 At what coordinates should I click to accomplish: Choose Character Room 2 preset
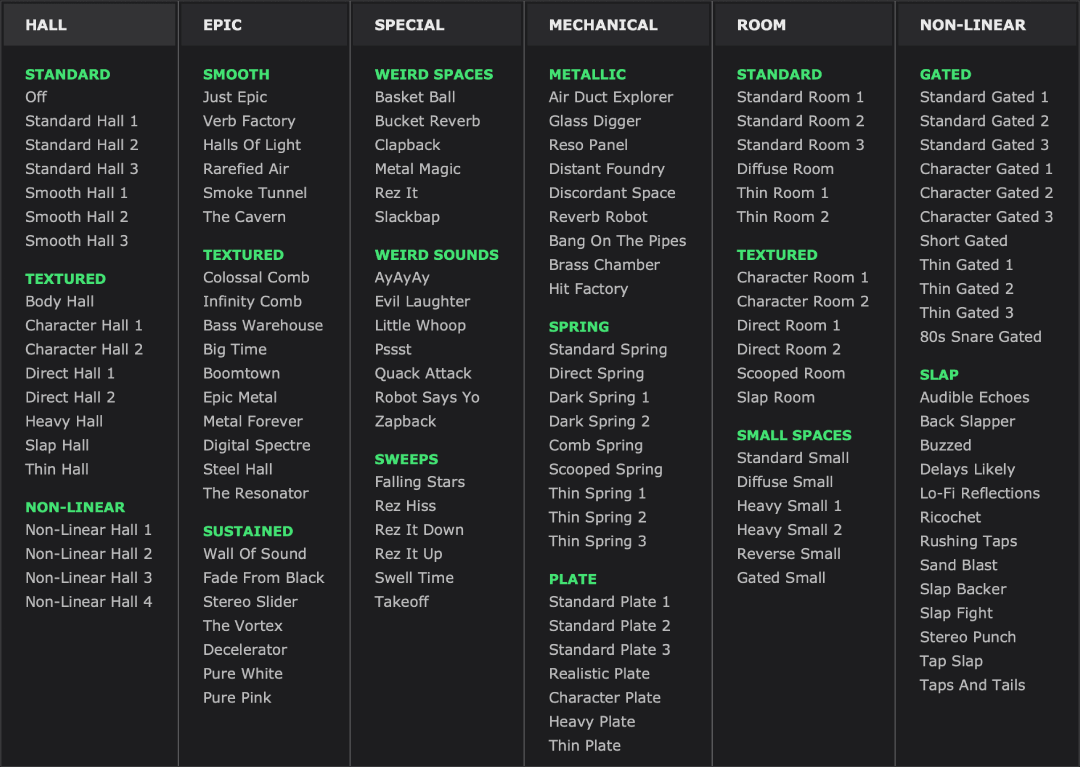(x=803, y=301)
